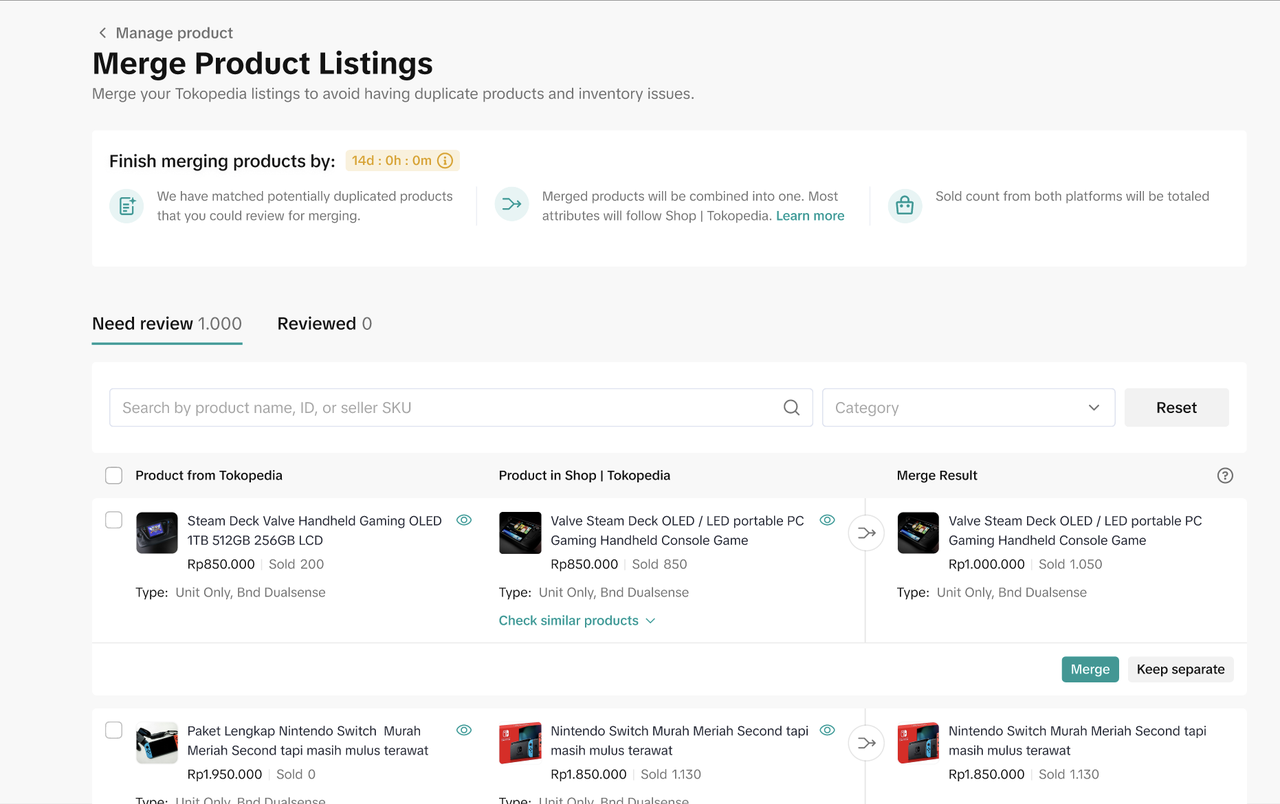This screenshot has width=1280, height=804.
Task: Click the info icon next to countdown timer
Action: point(446,161)
